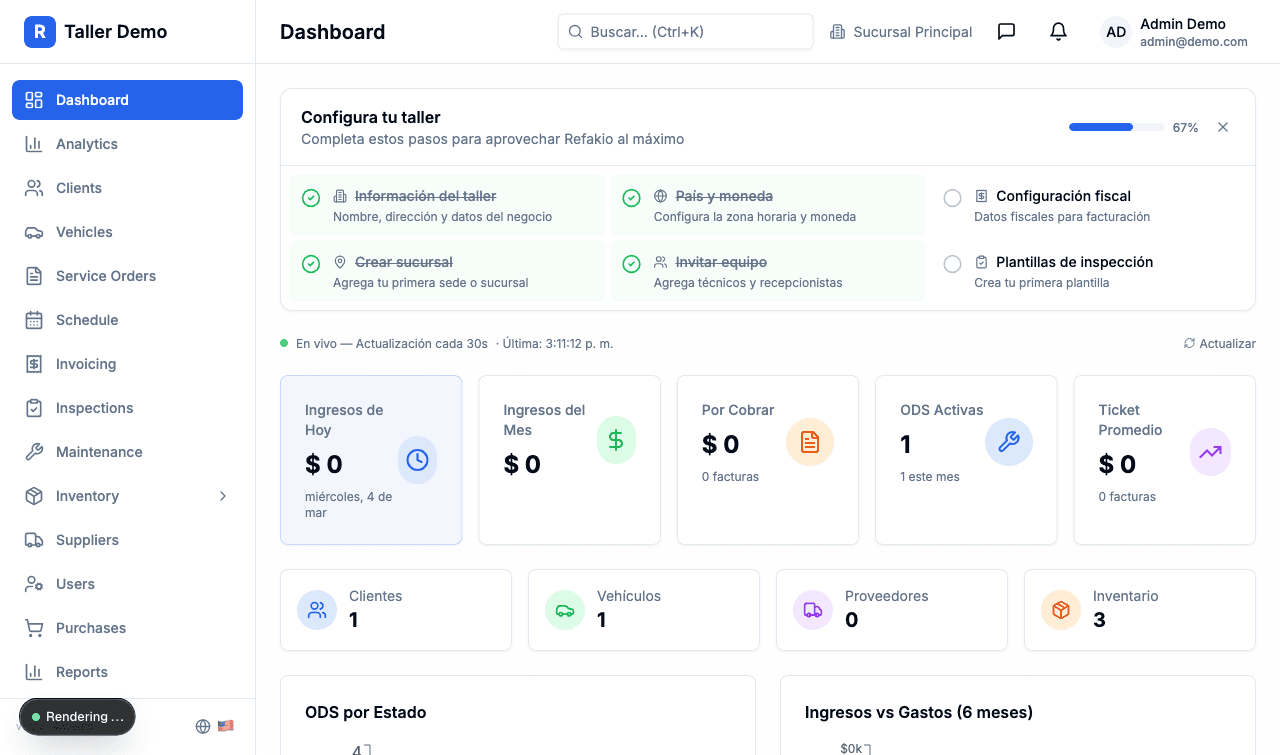
Task: Toggle the Crear sucursal checkmark
Action: (x=311, y=264)
